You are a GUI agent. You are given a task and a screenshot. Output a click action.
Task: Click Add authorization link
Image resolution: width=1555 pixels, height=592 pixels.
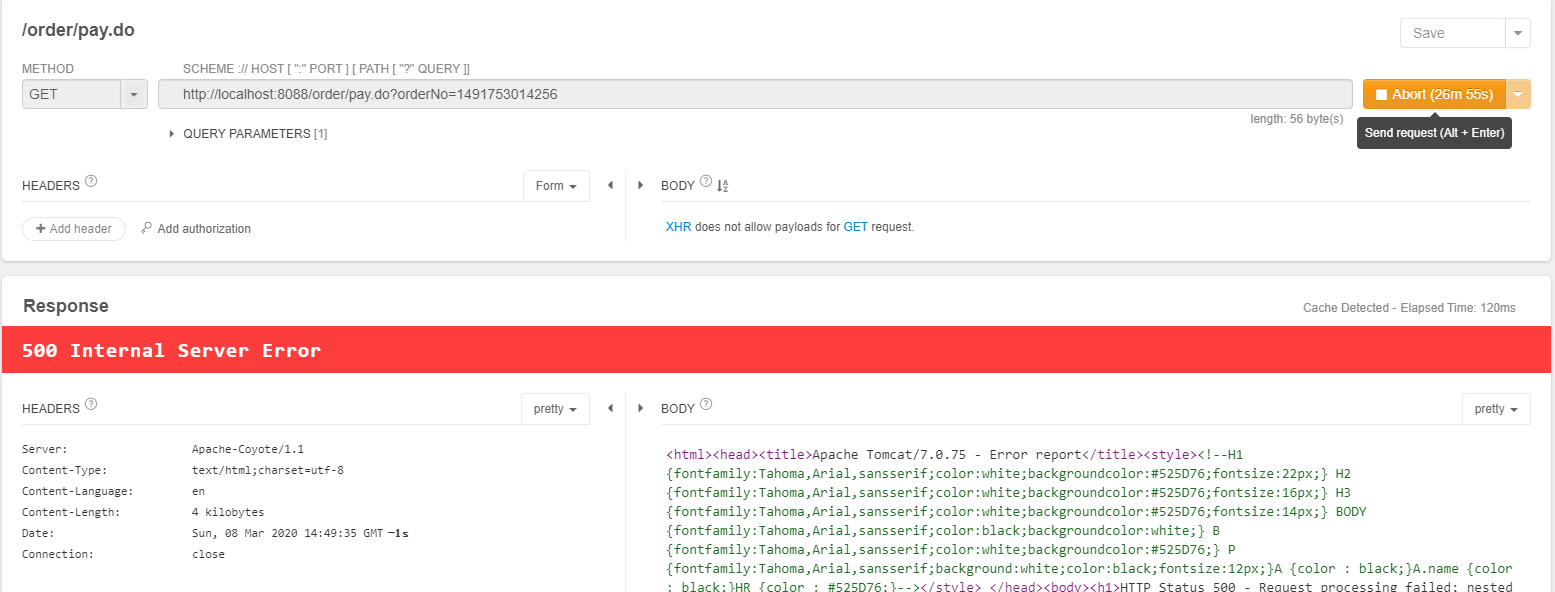point(204,229)
